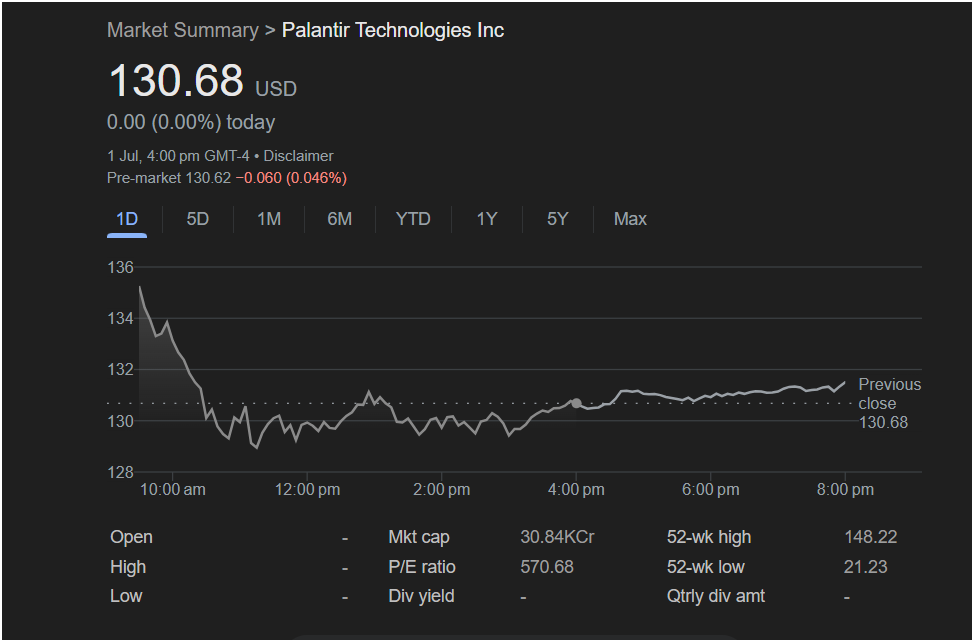Click the 12:00 pm axis label

[x=307, y=490]
